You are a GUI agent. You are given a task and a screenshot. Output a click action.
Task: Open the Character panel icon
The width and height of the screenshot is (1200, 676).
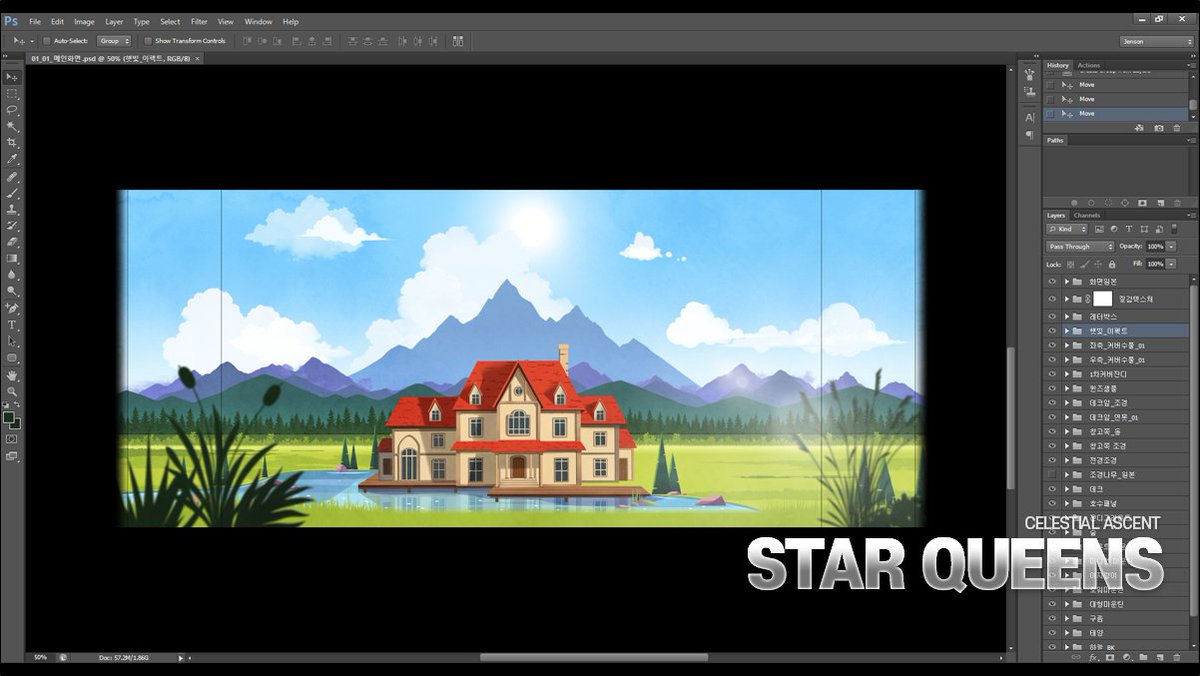click(x=1030, y=118)
